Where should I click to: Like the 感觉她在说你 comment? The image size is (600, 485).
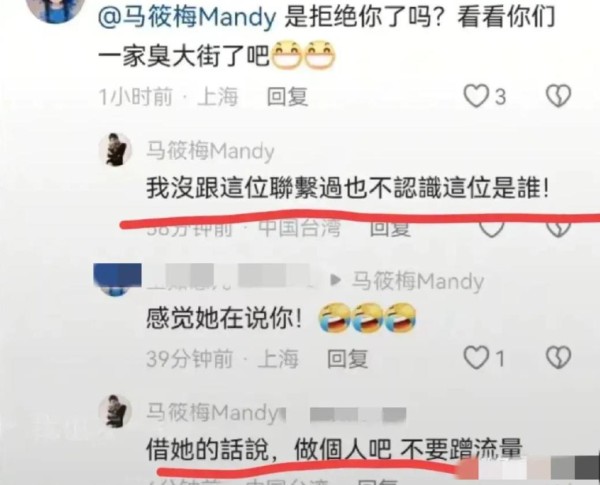[x=476, y=358]
